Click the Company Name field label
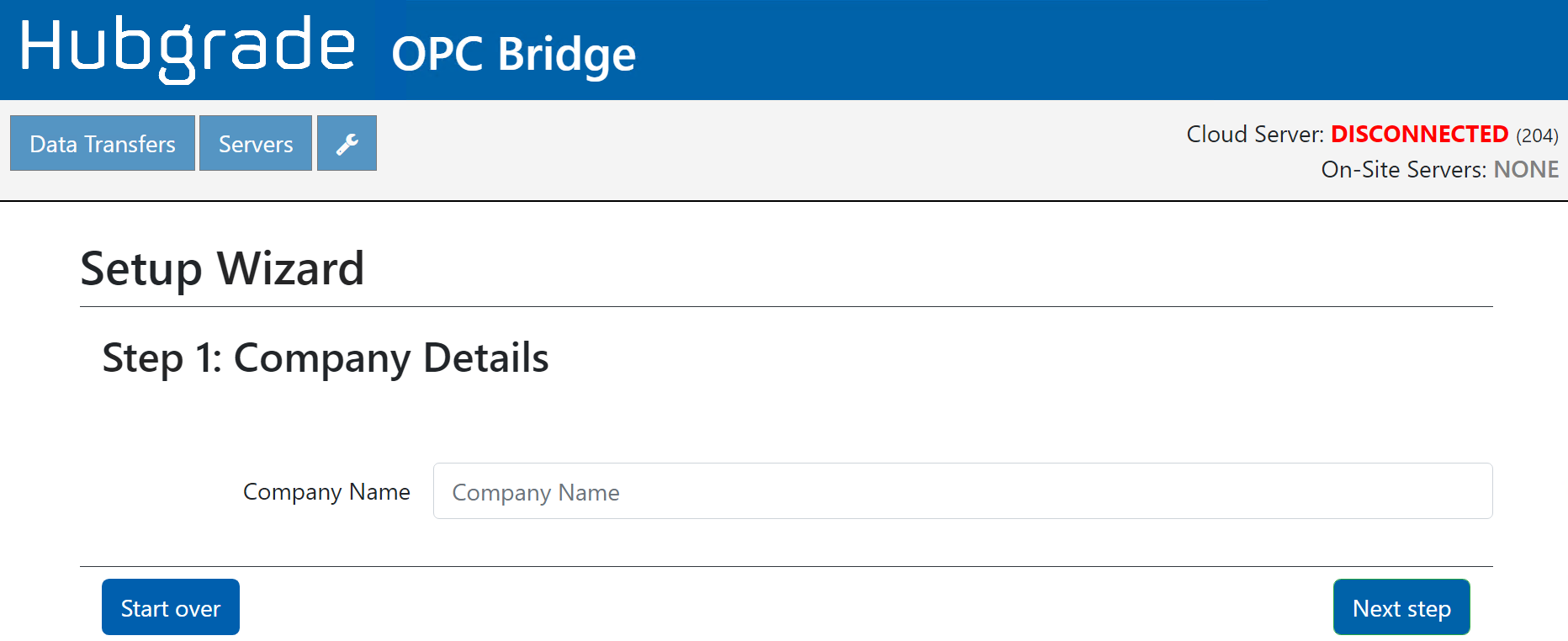1568x641 pixels. [x=326, y=492]
